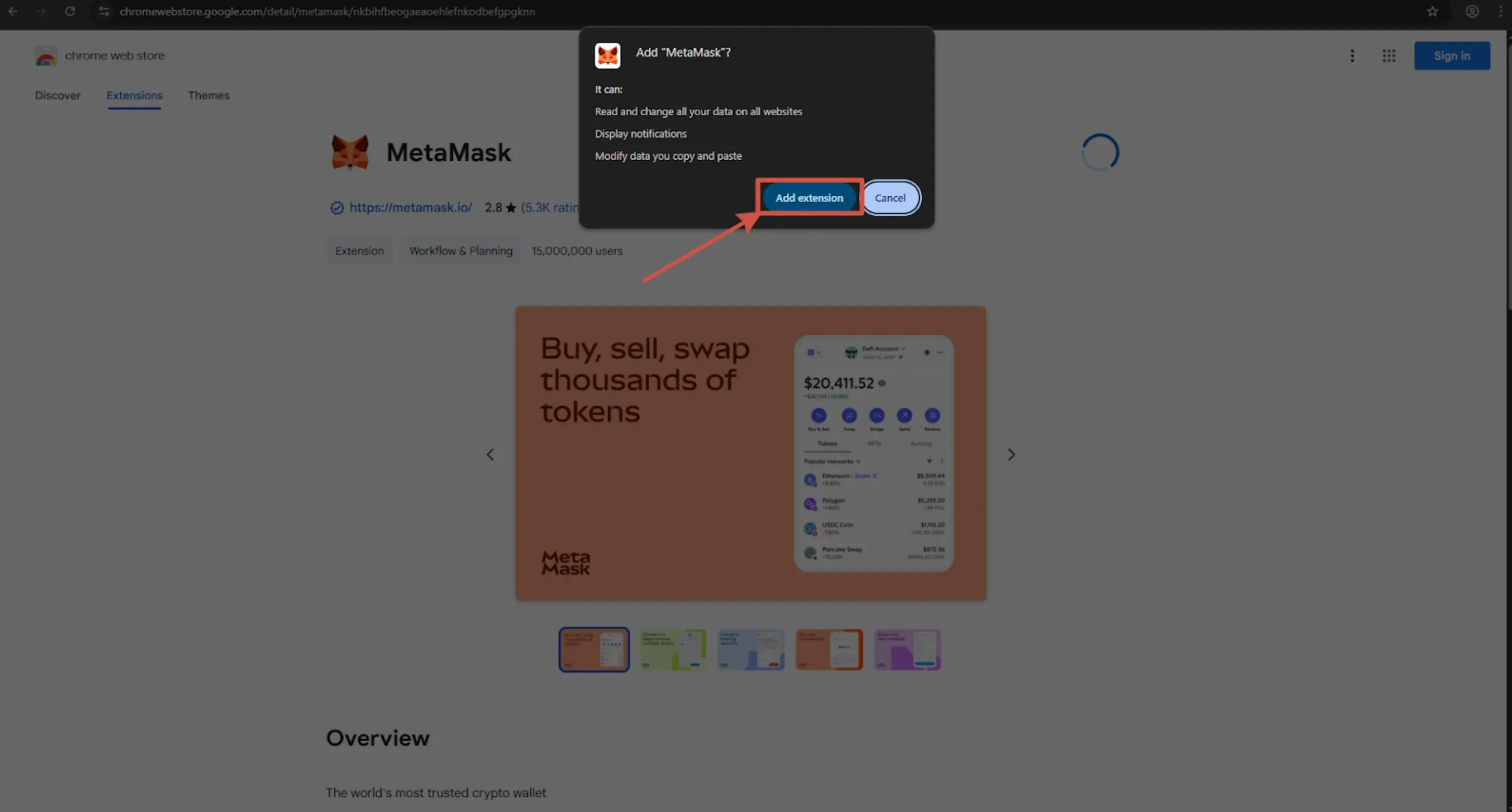The width and height of the screenshot is (1512, 812).
Task: Select the purple fifth screenshot thumbnail
Action: (x=907, y=650)
